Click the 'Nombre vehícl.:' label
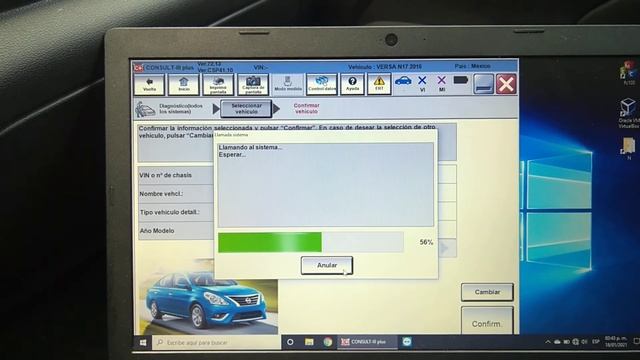Viewport: 640px width, 360px height. coord(161,194)
